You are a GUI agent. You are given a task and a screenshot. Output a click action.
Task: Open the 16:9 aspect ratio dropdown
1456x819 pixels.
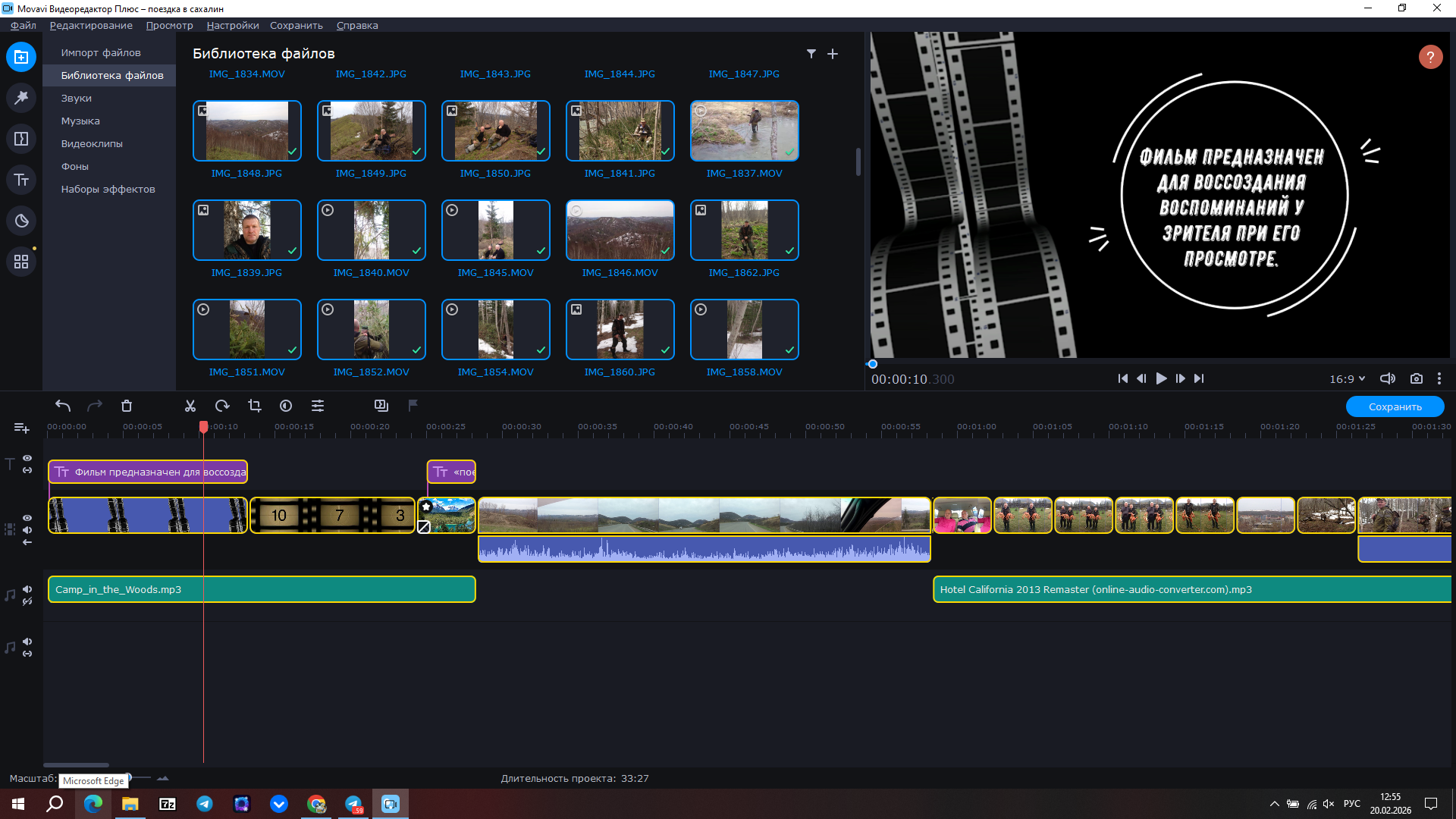point(1347,378)
